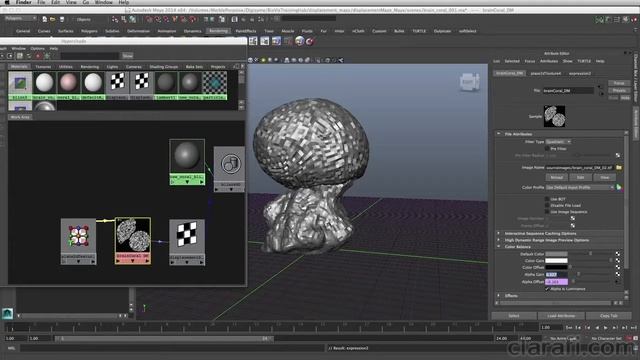The height and width of the screenshot is (360, 640).
Task: Switch to the Textures tab in Hypershade
Action: [43, 67]
